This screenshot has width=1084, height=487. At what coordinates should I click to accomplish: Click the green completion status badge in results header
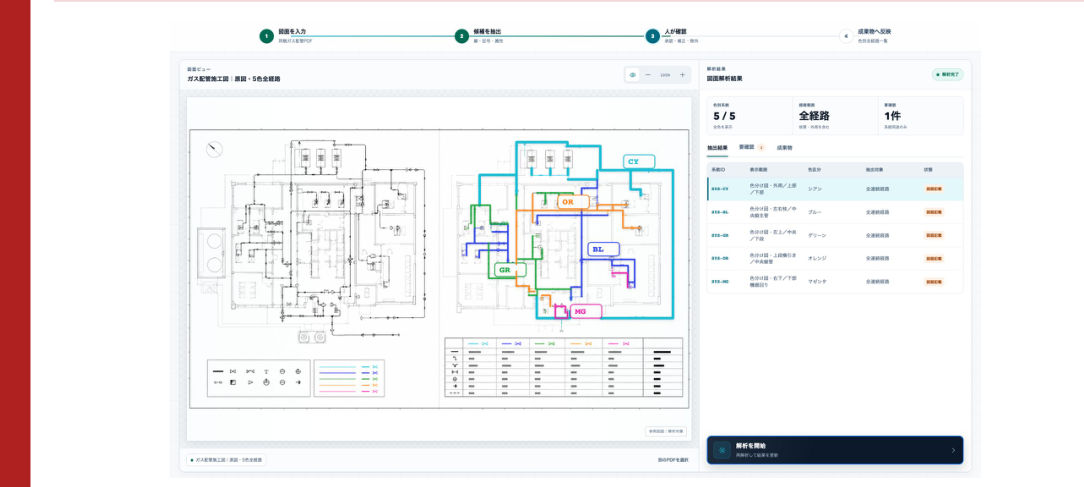tap(947, 75)
